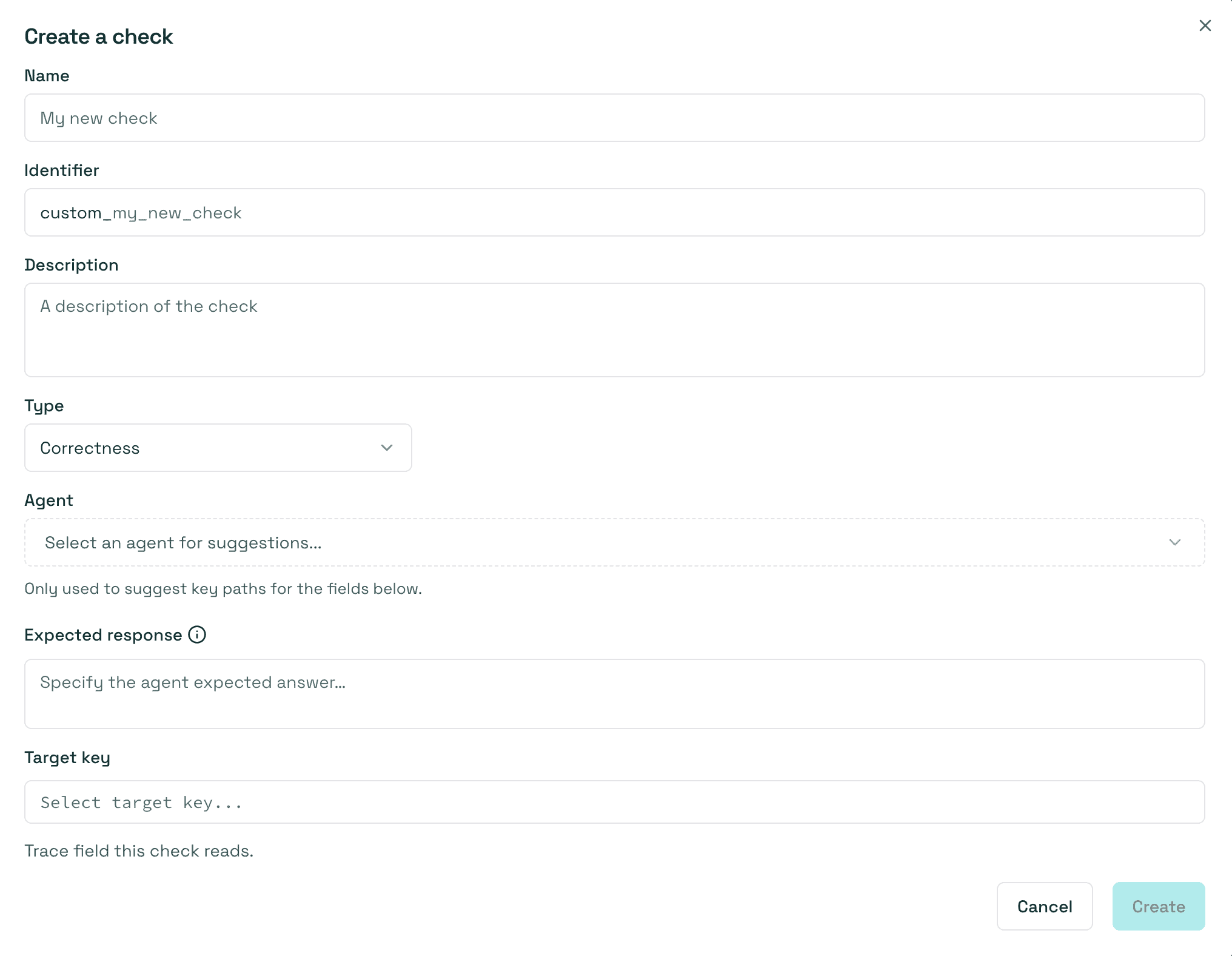
Task: Click the info icon beside Expected response
Action: point(197,635)
